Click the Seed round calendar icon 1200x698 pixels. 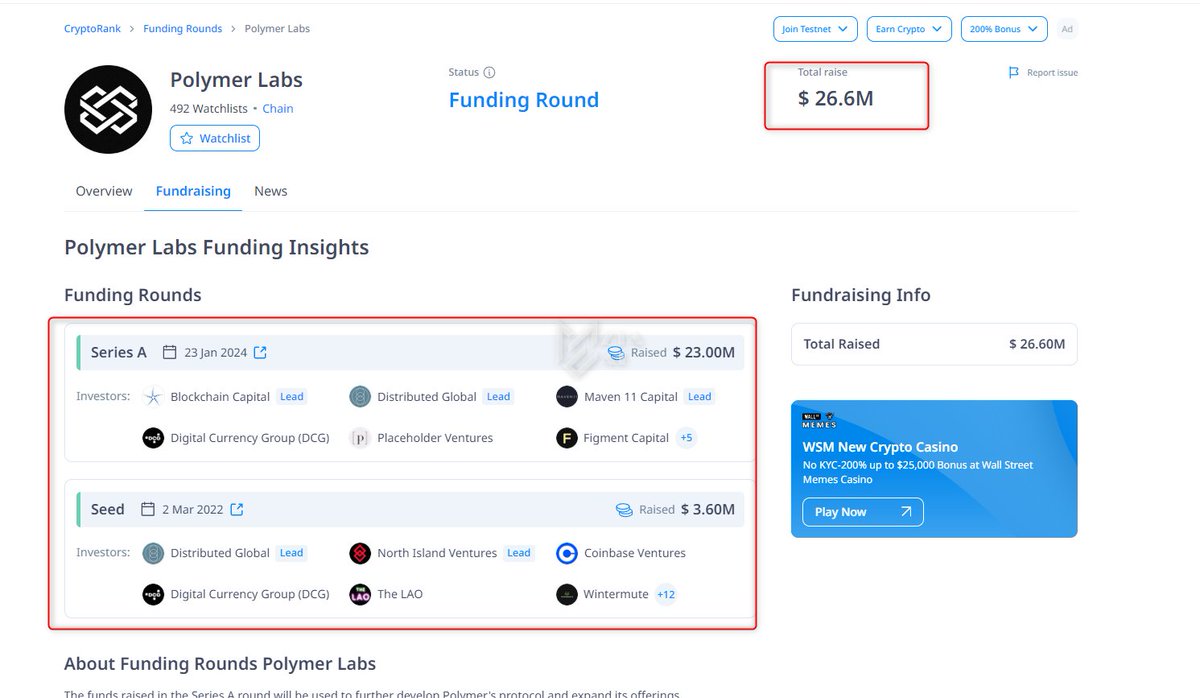click(148, 509)
